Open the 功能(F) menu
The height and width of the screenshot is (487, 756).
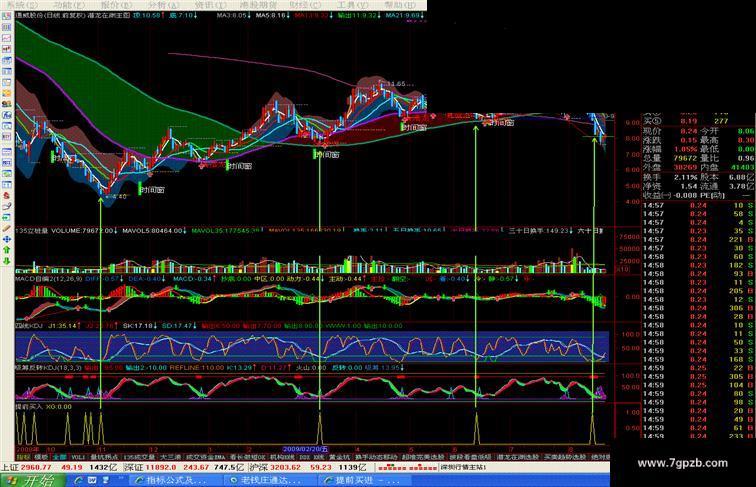click(x=68, y=5)
